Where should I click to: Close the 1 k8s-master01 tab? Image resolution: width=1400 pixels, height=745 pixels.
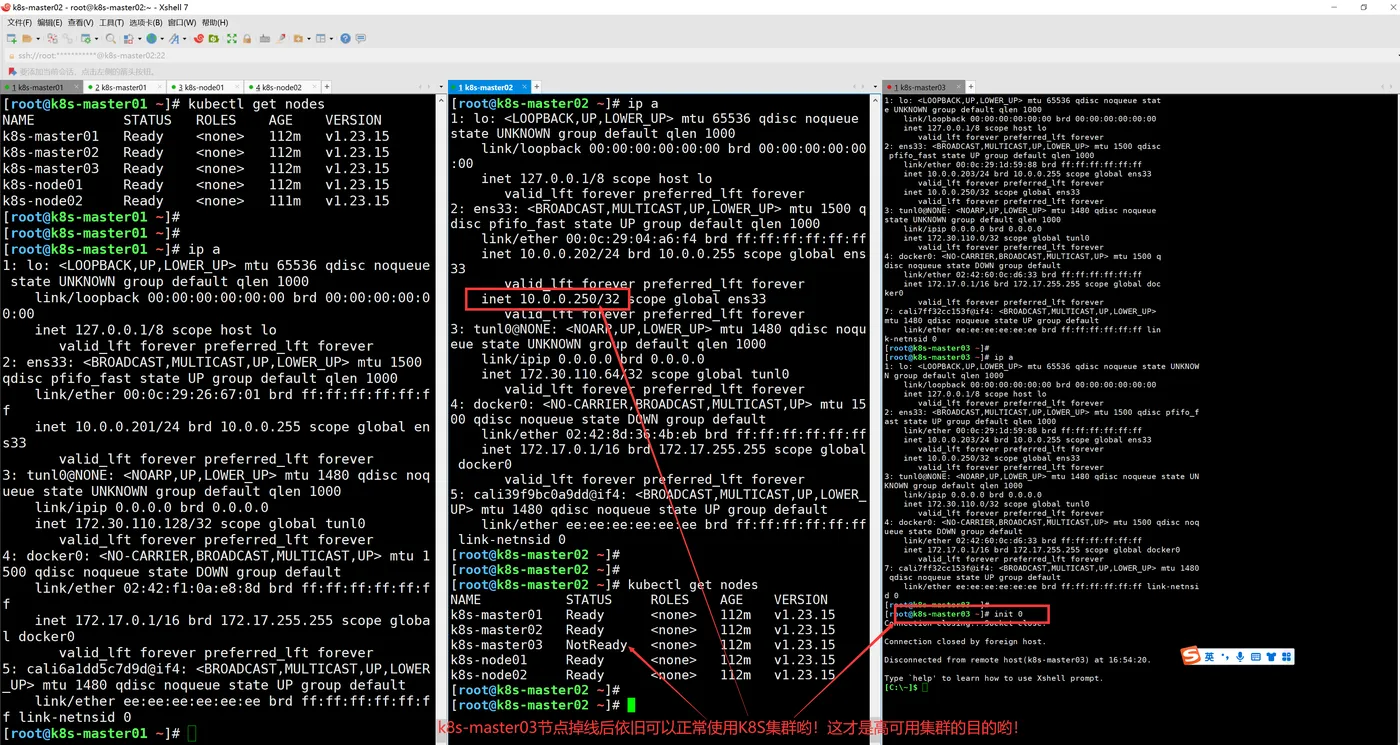[77, 87]
